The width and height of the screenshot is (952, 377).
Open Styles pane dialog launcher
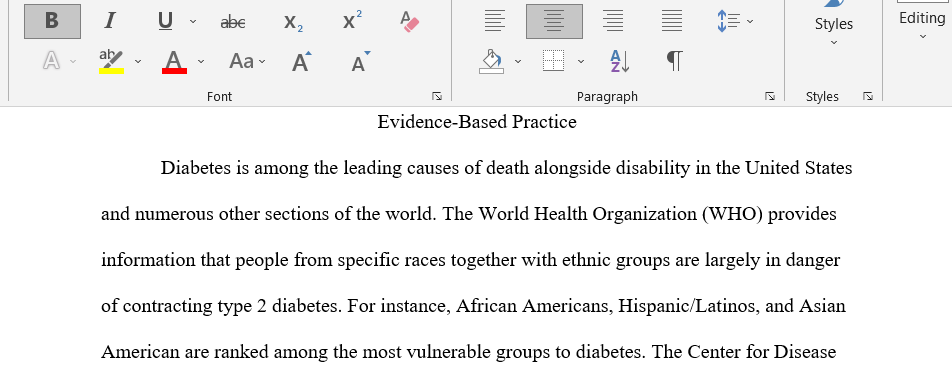pyautogui.click(x=868, y=96)
